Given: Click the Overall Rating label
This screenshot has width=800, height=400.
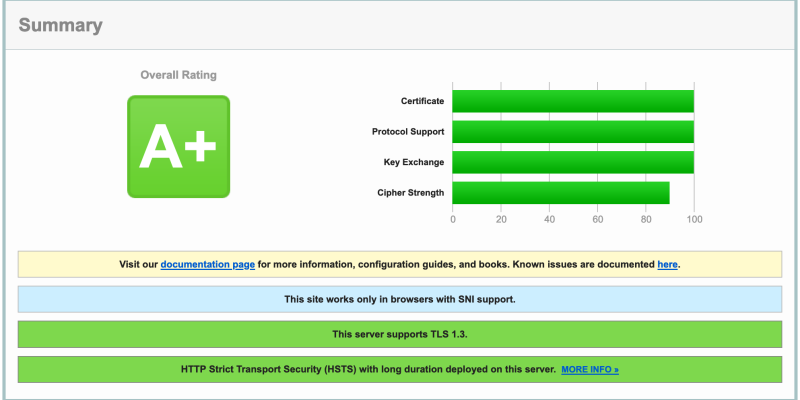Looking at the screenshot, I should [x=179, y=75].
